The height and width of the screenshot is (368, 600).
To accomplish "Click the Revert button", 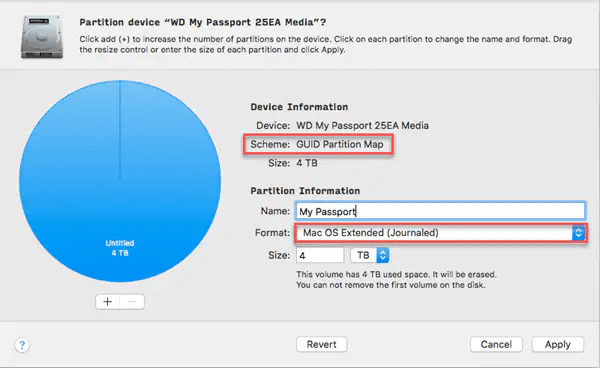I will coord(321,344).
